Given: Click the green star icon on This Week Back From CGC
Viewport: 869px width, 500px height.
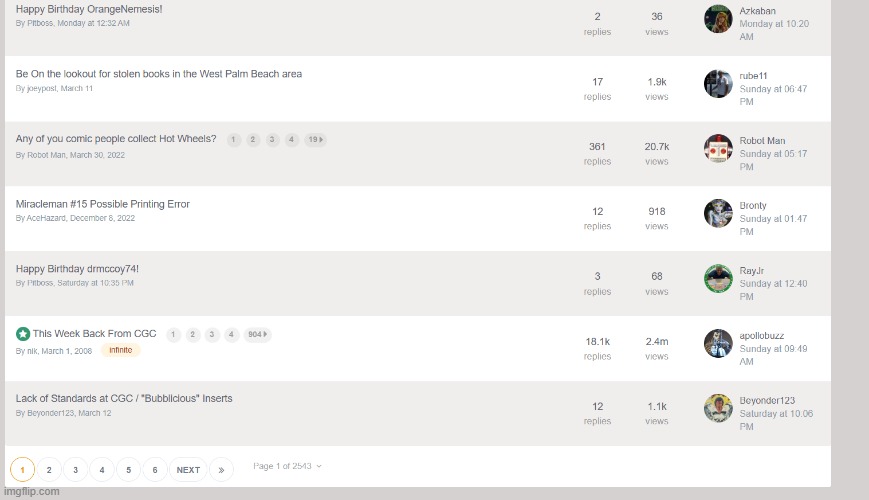Looking at the screenshot, I should click(x=23, y=334).
